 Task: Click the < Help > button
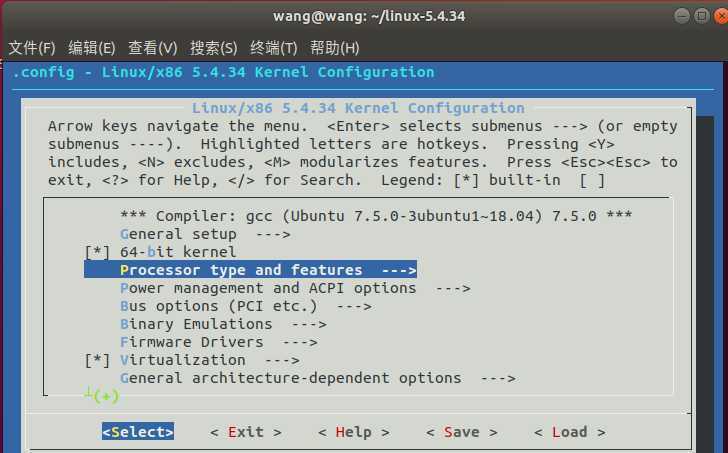click(354, 432)
